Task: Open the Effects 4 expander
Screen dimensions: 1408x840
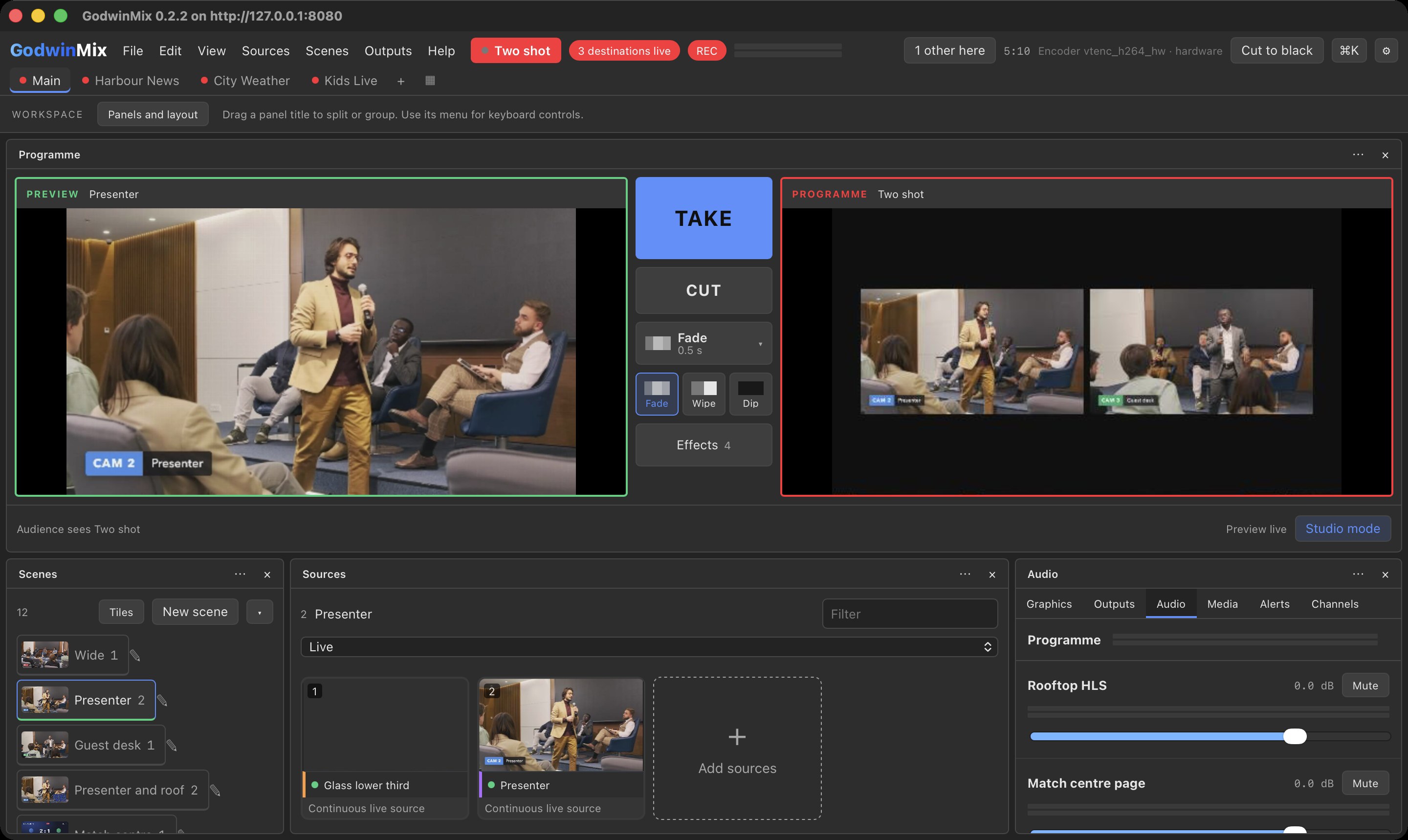Action: pos(704,445)
